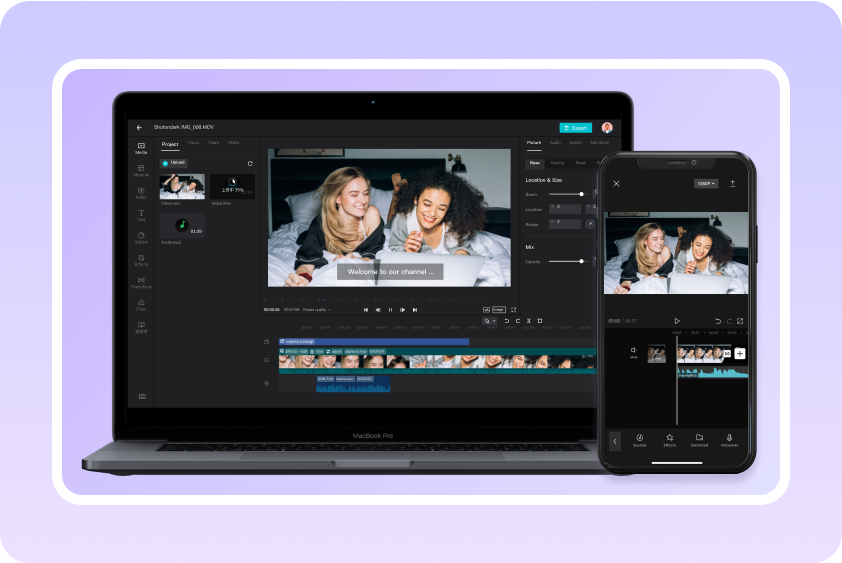Click the refresh icon in the Project panel
This screenshot has width=842, height=563.
pyautogui.click(x=250, y=163)
